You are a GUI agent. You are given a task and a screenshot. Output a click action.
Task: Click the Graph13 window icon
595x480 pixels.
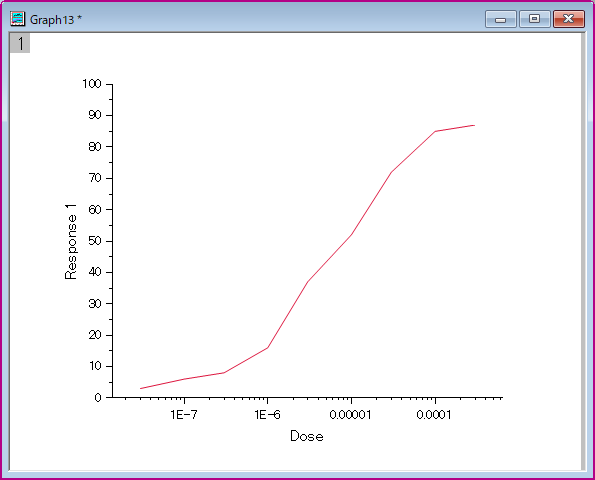coord(17,19)
